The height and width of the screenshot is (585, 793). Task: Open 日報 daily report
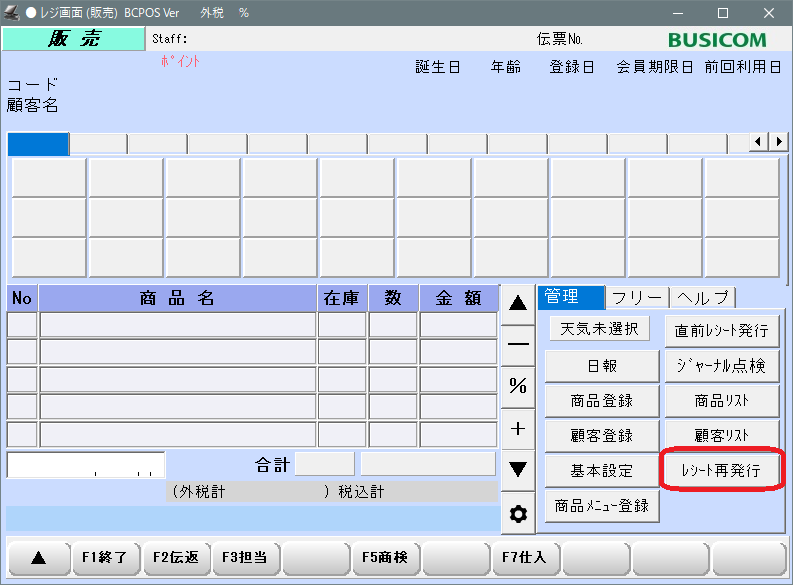(601, 366)
